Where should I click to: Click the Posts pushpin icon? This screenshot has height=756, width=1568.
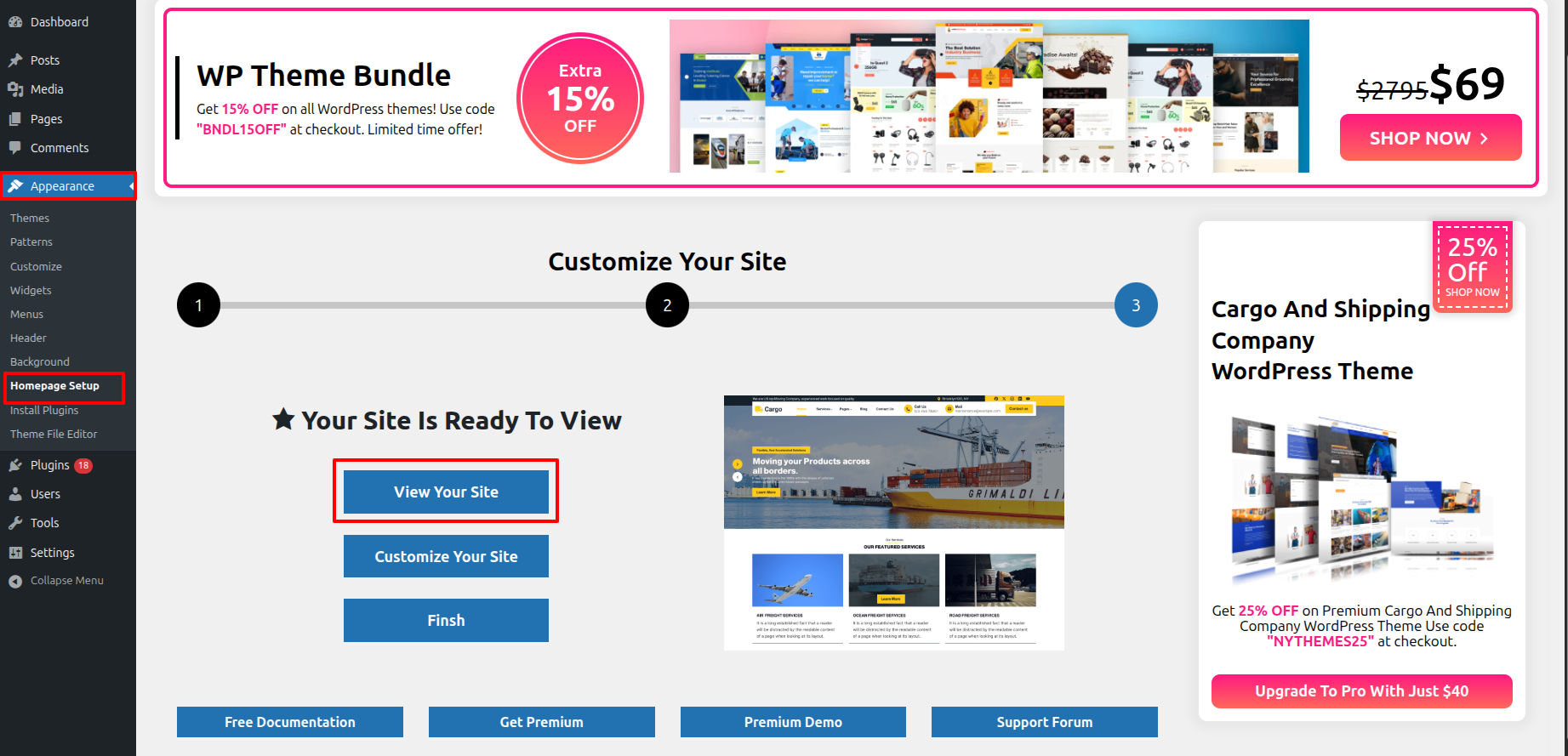click(x=15, y=60)
